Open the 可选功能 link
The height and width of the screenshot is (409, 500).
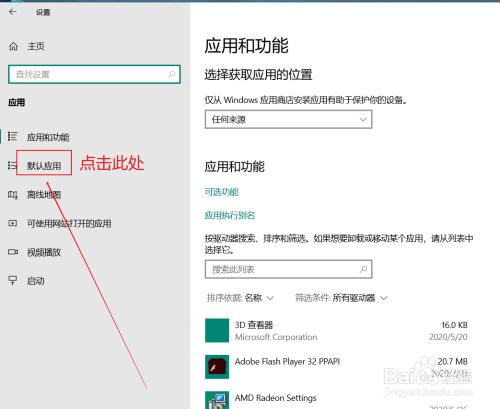click(x=222, y=192)
